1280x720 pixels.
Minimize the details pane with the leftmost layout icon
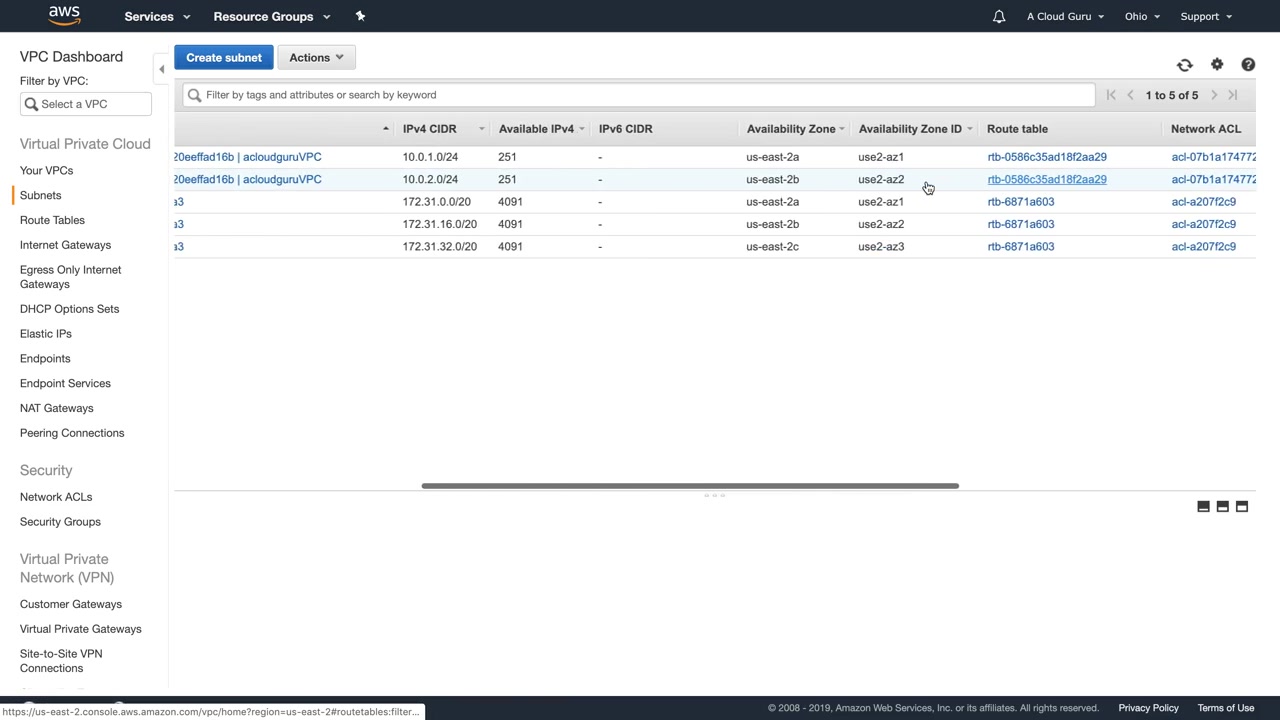point(1203,507)
